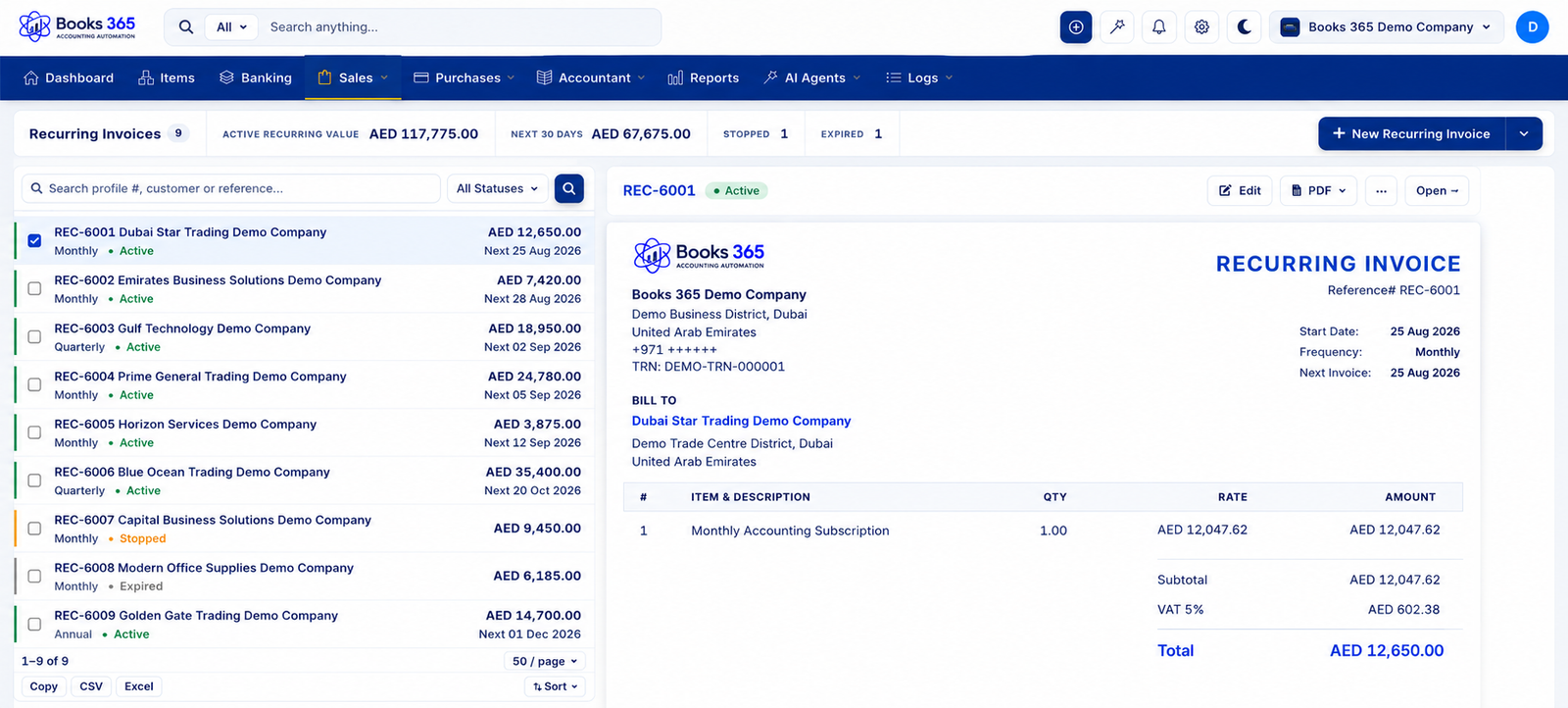Click the profile search input field
The height and width of the screenshot is (708, 1568).
[231, 188]
